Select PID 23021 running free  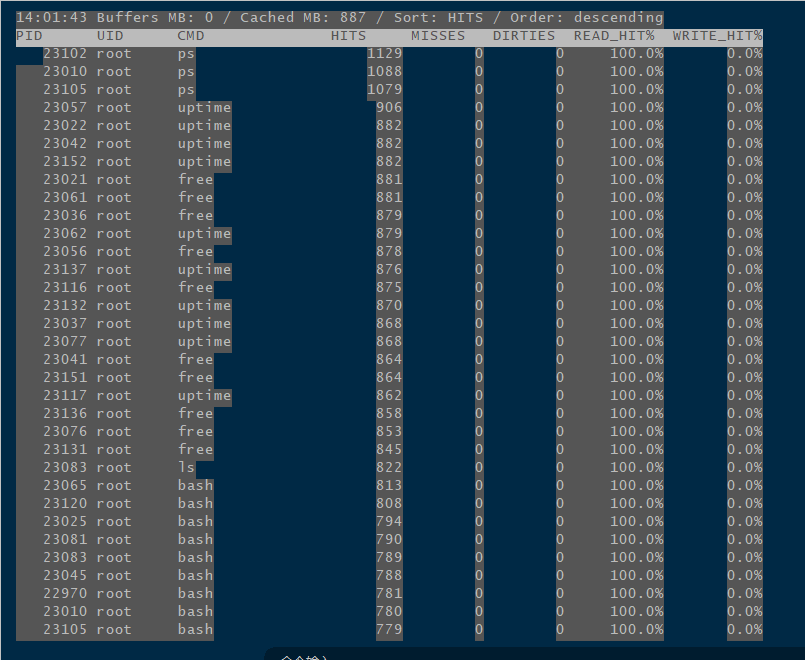pyautogui.click(x=65, y=180)
